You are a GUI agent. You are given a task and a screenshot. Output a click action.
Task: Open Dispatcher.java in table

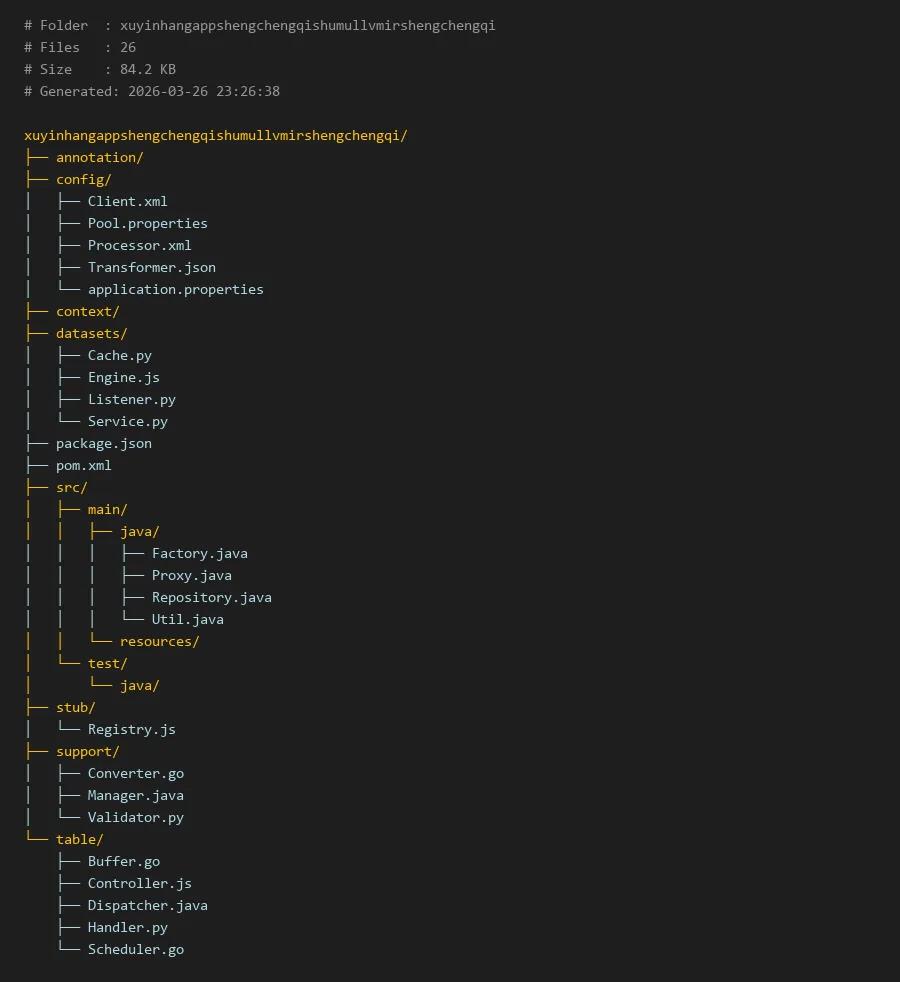(147, 905)
